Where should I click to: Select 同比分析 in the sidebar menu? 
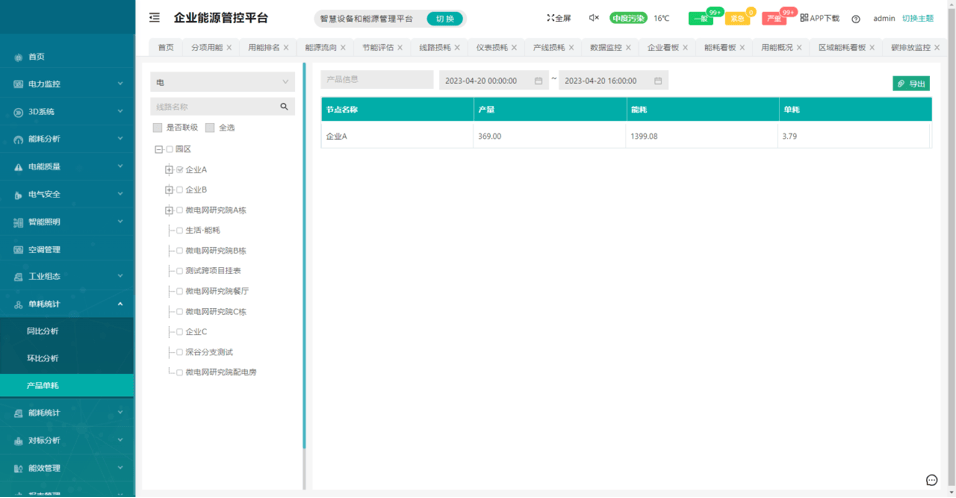coord(43,331)
